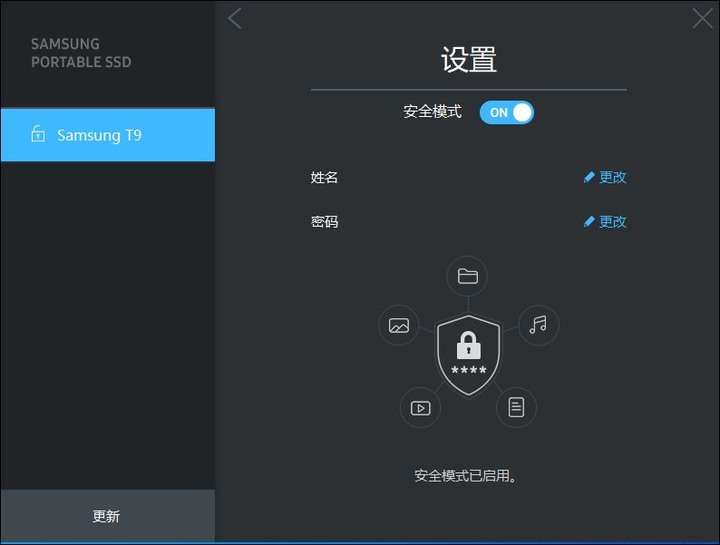The height and width of the screenshot is (545, 720).
Task: Click the 密码 label
Action: 324,222
